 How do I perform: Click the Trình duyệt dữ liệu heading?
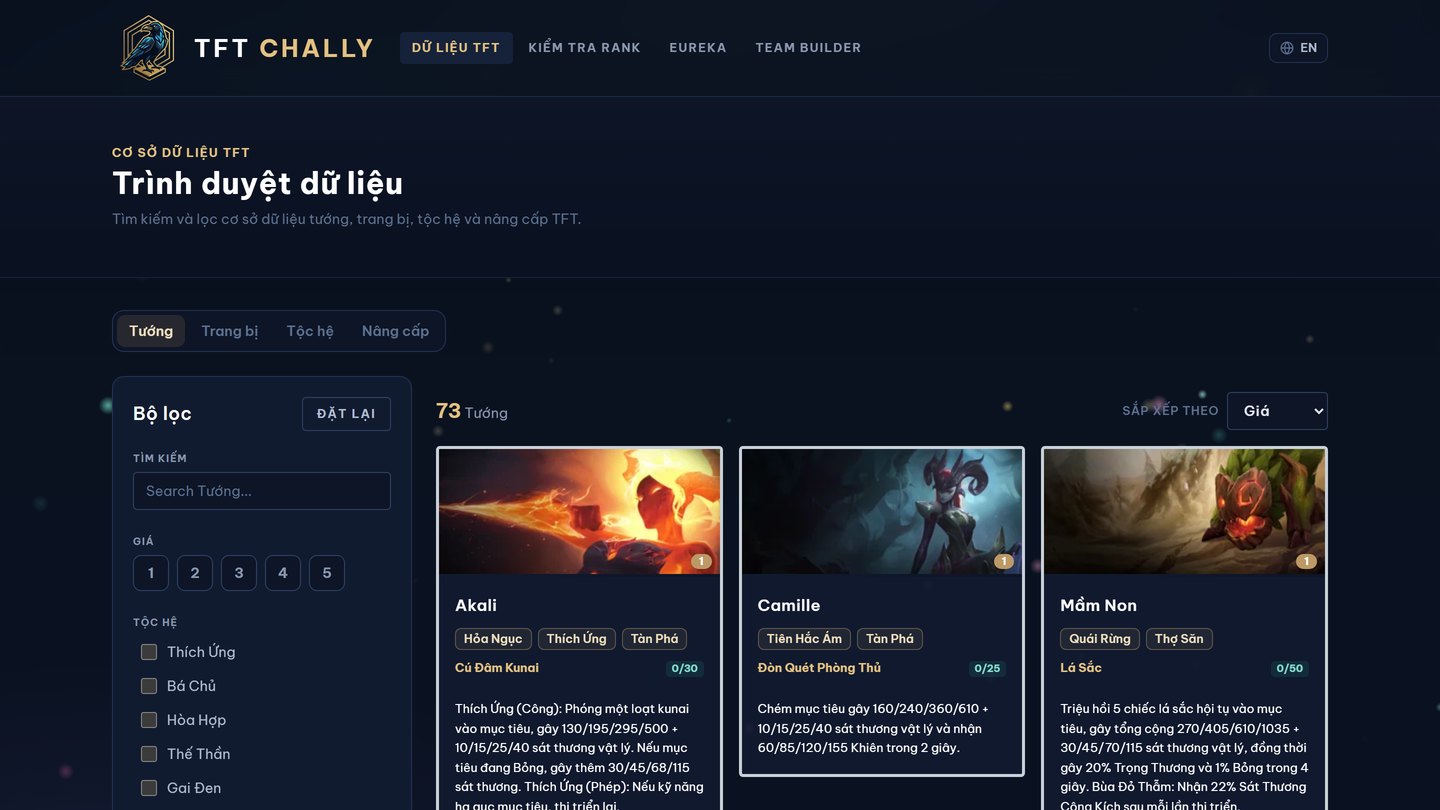click(258, 184)
